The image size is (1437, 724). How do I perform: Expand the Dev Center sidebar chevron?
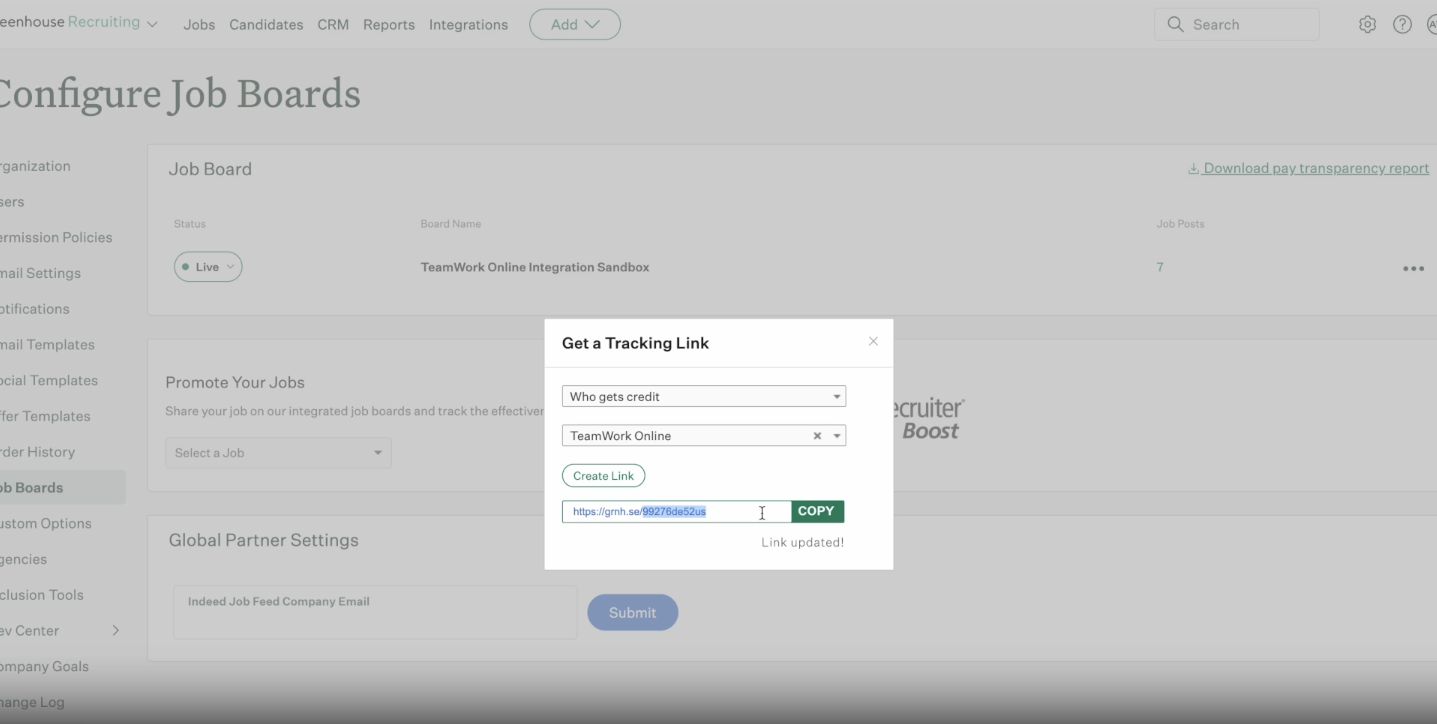coord(115,630)
